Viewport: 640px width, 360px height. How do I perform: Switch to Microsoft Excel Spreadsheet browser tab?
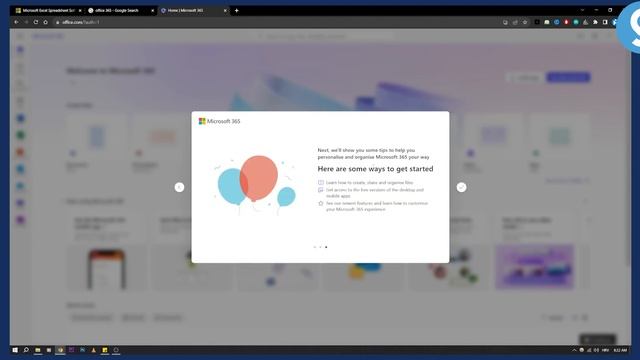point(48,11)
